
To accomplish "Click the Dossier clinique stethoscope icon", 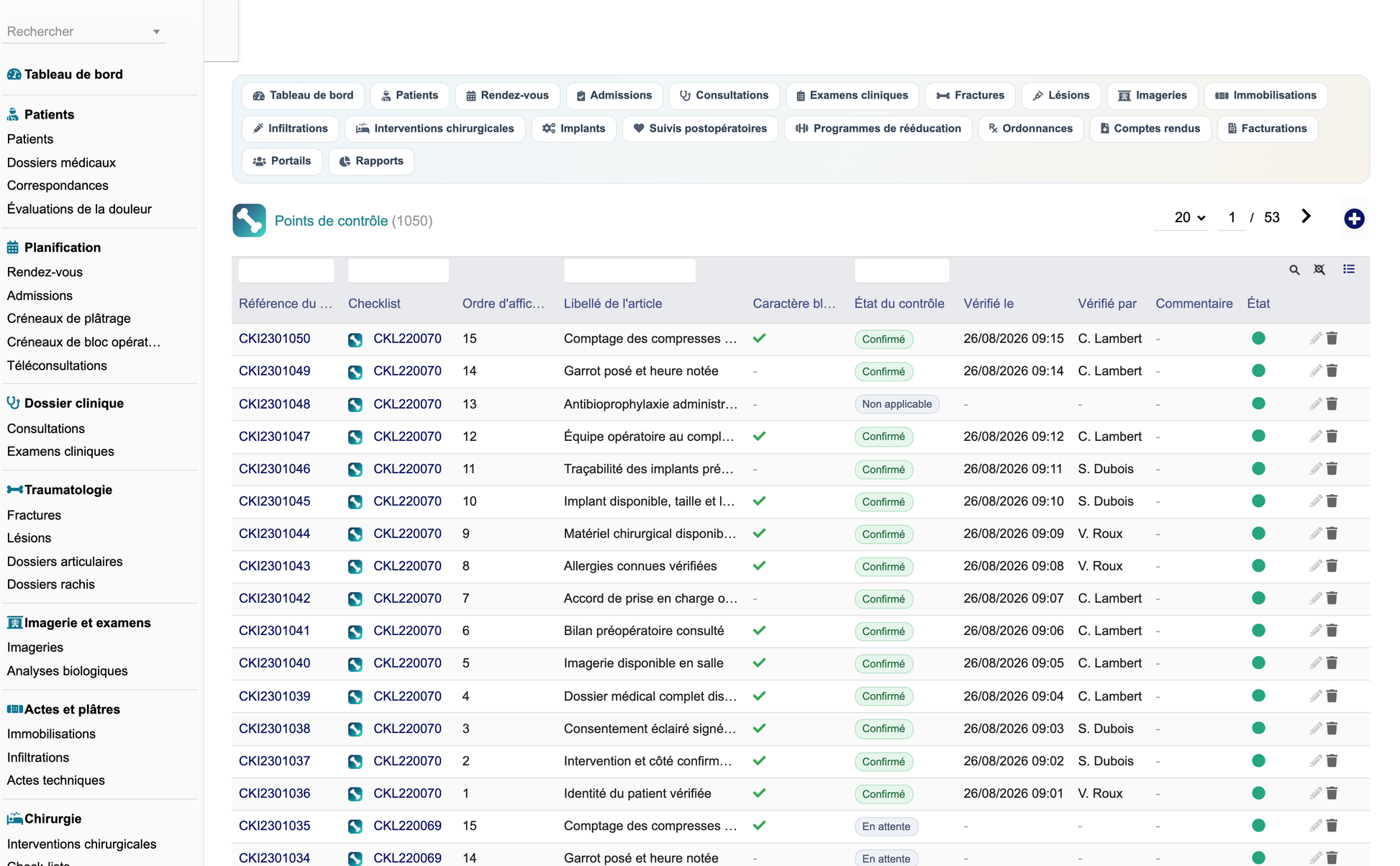I will click(13, 403).
